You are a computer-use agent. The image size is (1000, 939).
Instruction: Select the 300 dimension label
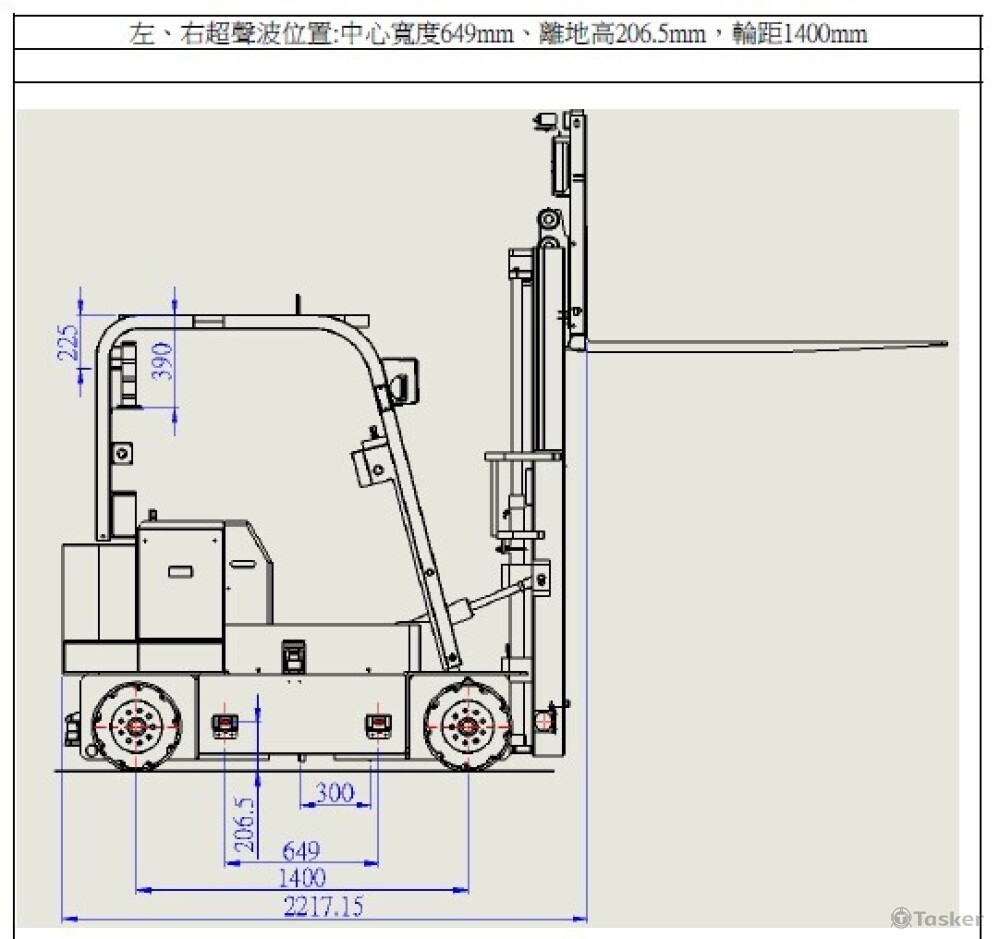[x=334, y=793]
